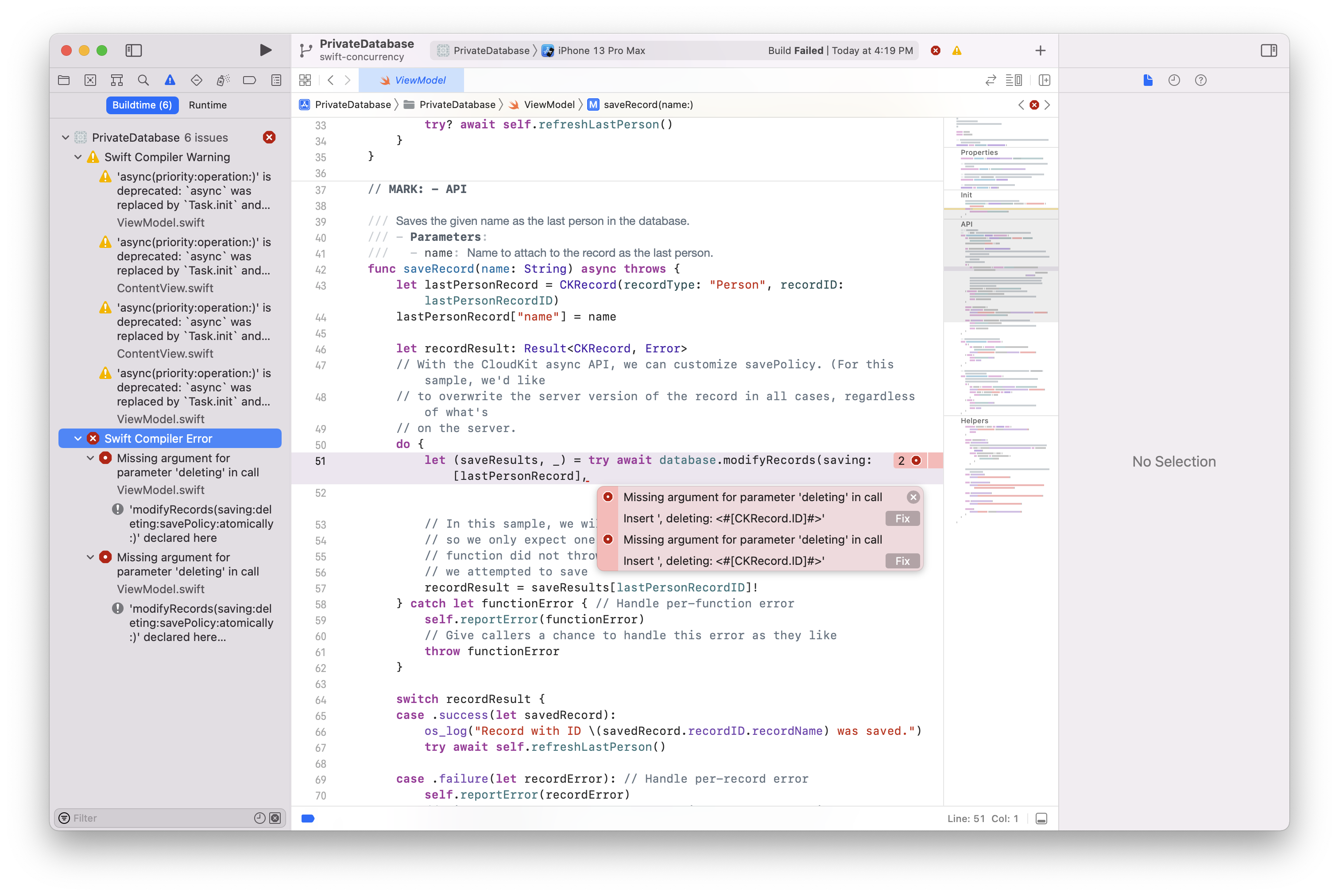Switch to the Runtime issues tab
Viewport: 1339px width, 896px height.
[x=208, y=104]
